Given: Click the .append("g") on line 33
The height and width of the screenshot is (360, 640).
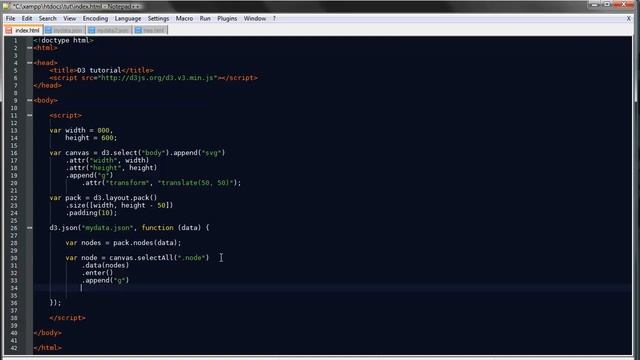Looking at the screenshot, I should click(105, 280).
